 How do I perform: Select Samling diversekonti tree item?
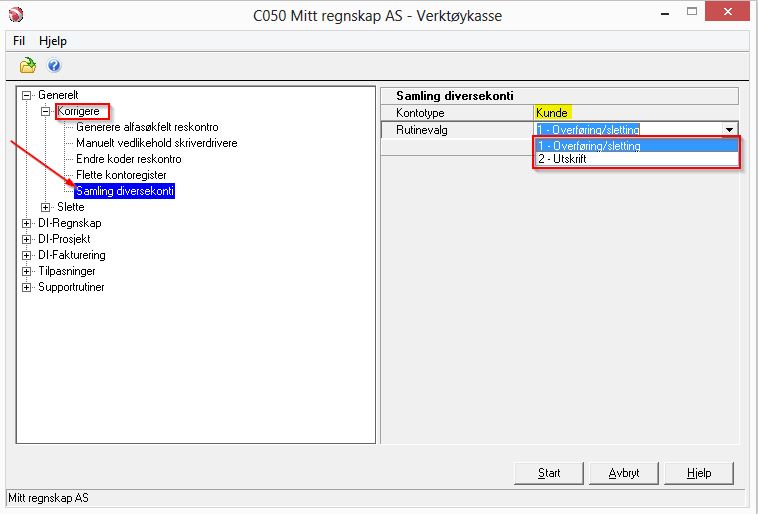click(x=125, y=191)
